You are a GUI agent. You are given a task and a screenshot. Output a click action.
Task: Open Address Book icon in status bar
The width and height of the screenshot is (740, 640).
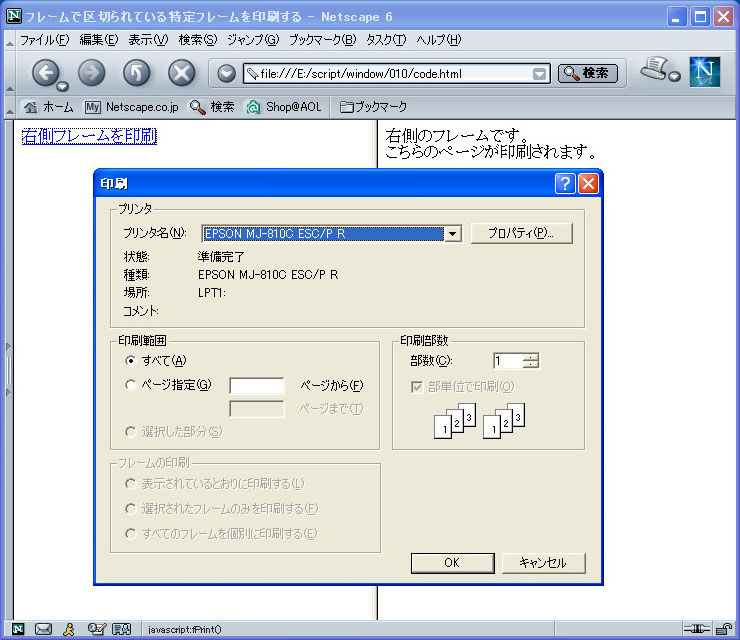pyautogui.click(x=121, y=629)
